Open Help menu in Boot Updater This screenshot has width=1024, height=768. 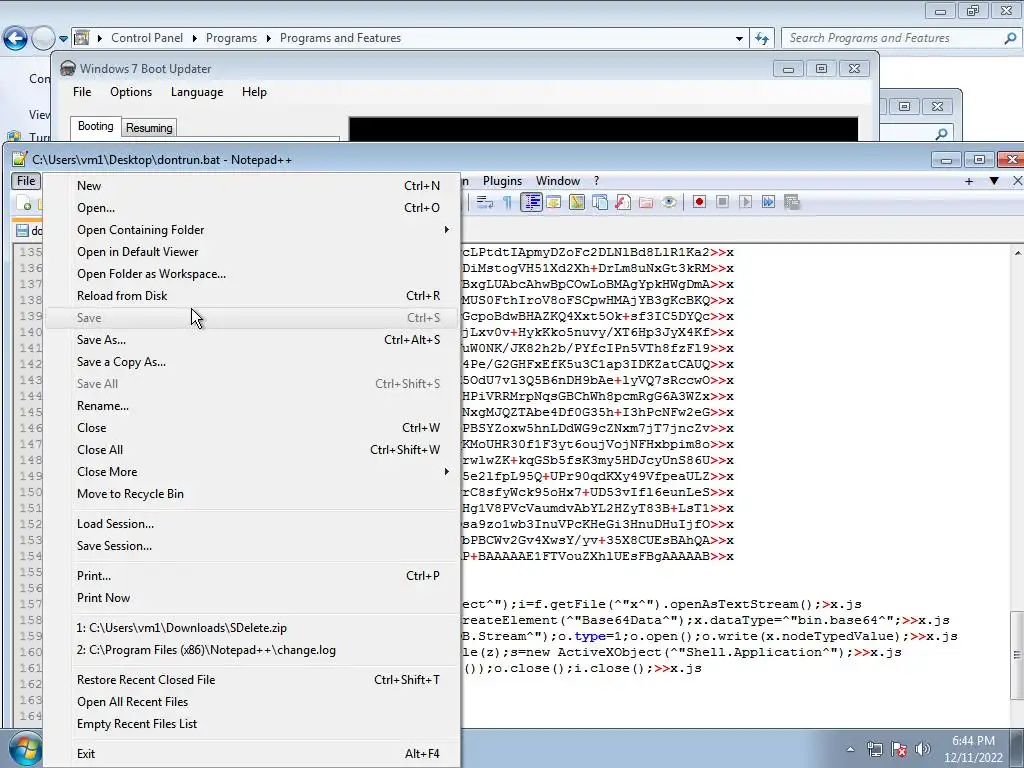[x=254, y=92]
